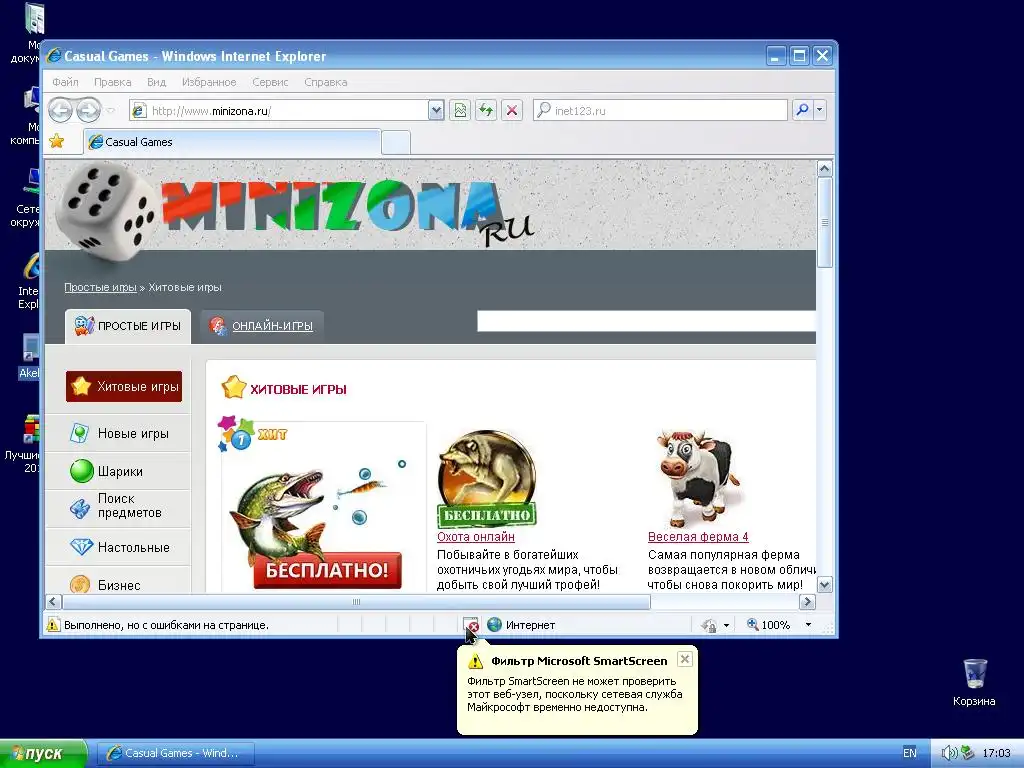Expand the zoom level dropdown arrow
Viewport: 1024px width, 768px height.
808,625
